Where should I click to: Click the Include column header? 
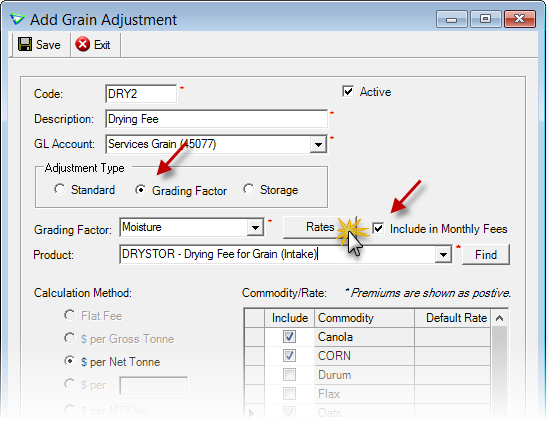[290, 318]
